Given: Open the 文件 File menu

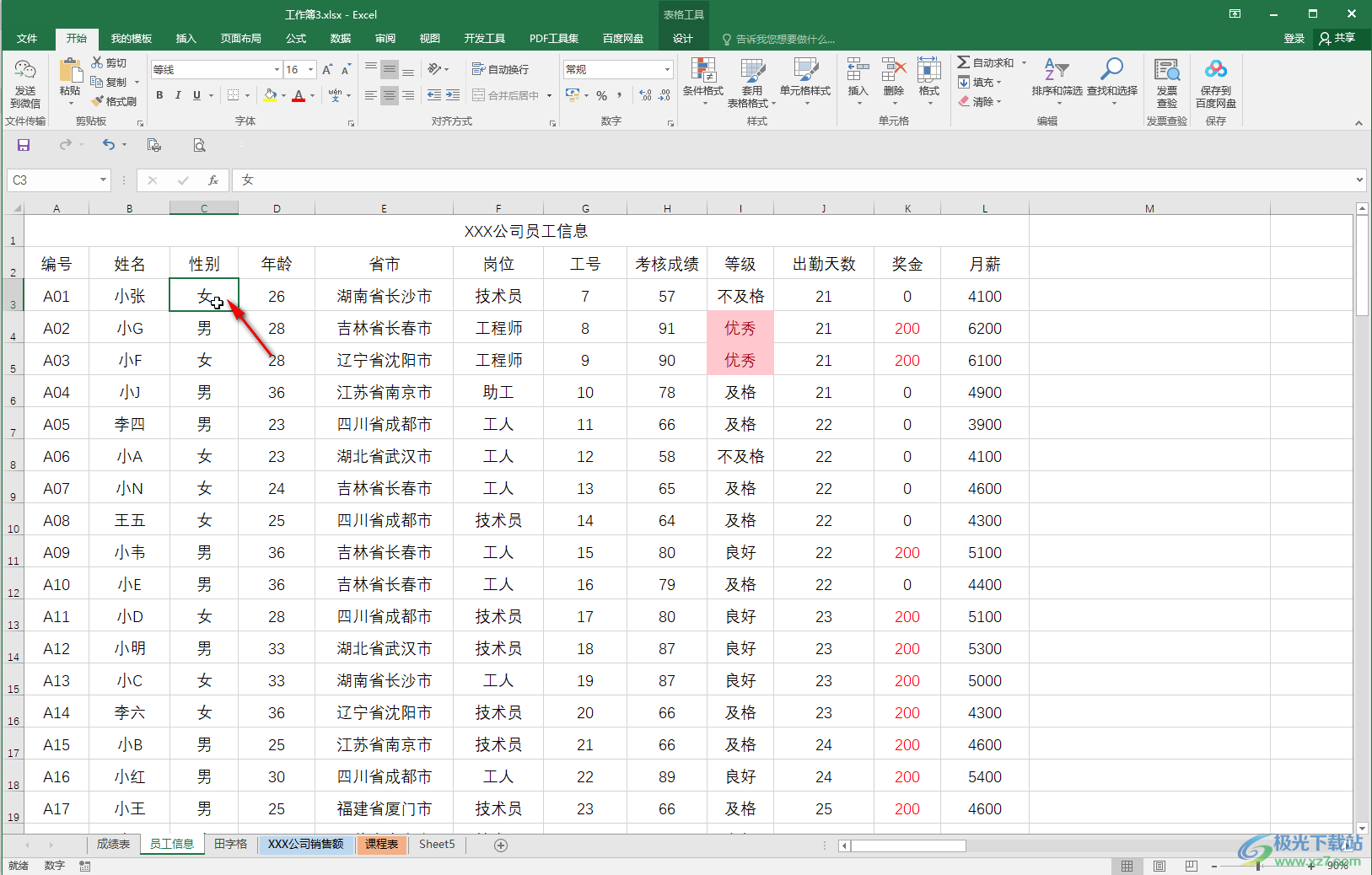Looking at the screenshot, I should point(27,39).
